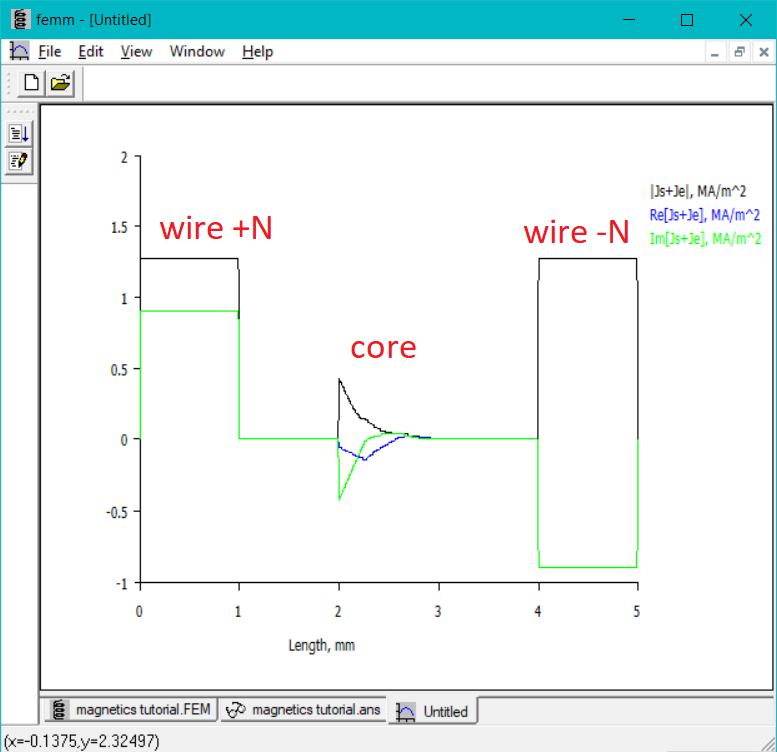777x752 pixels.
Task: Click the coordinate readout in status bar
Action: point(81,741)
